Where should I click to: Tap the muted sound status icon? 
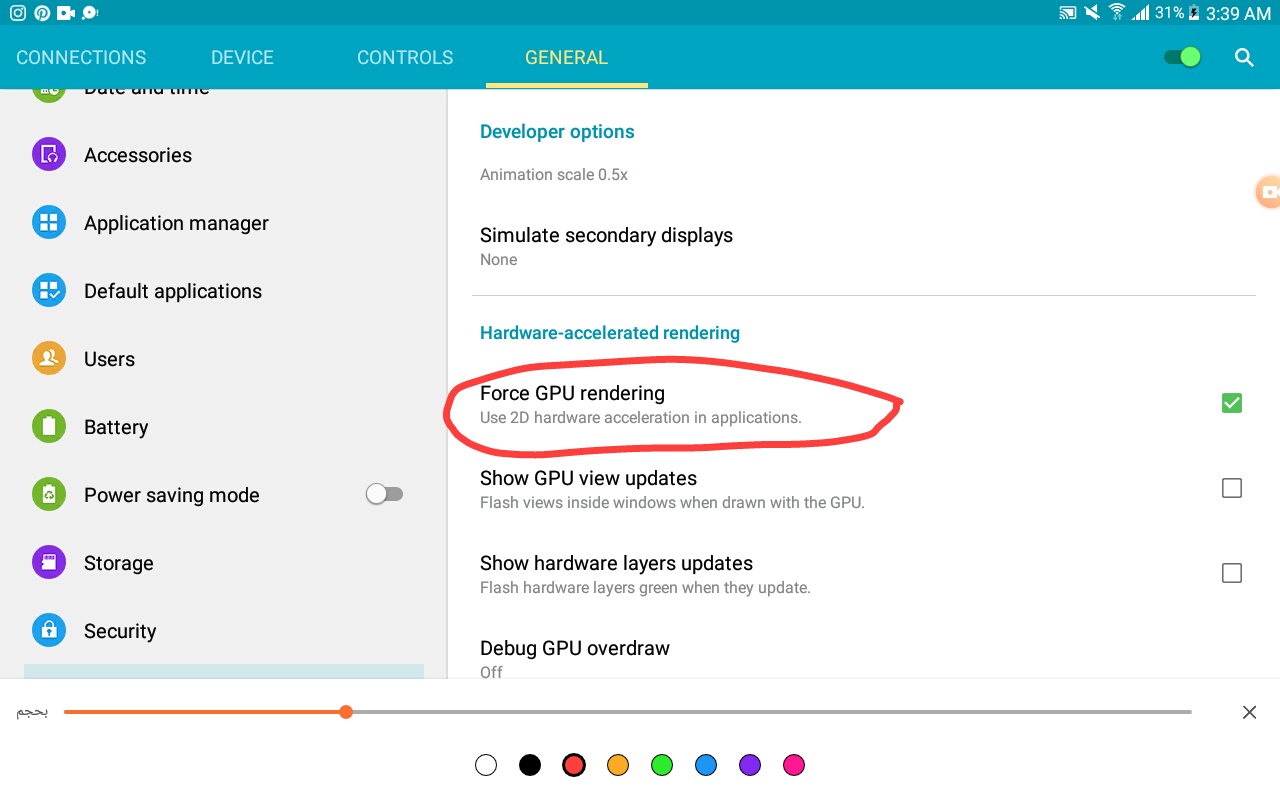[1092, 13]
